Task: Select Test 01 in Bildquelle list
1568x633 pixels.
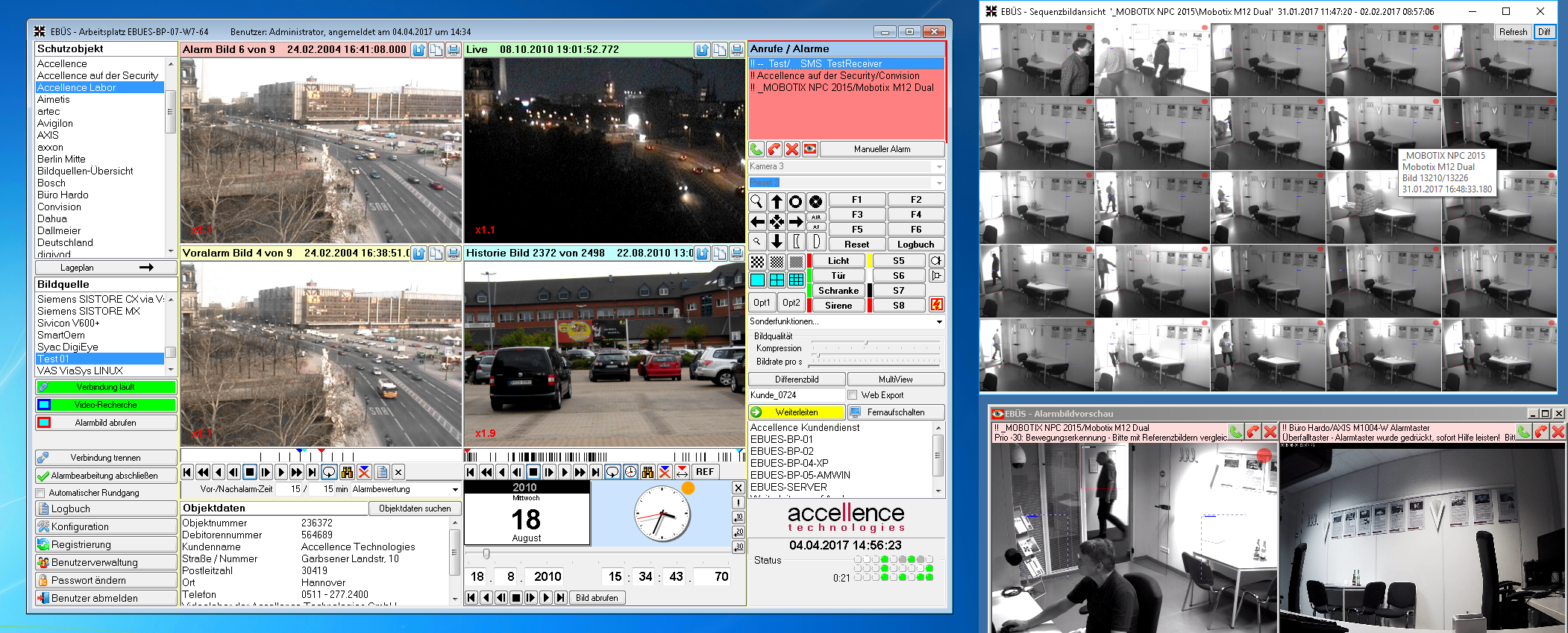Action: [x=99, y=359]
